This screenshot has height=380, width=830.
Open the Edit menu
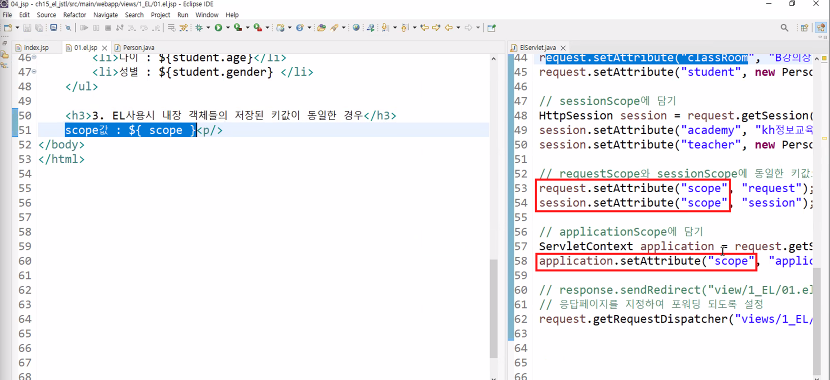click(24, 15)
